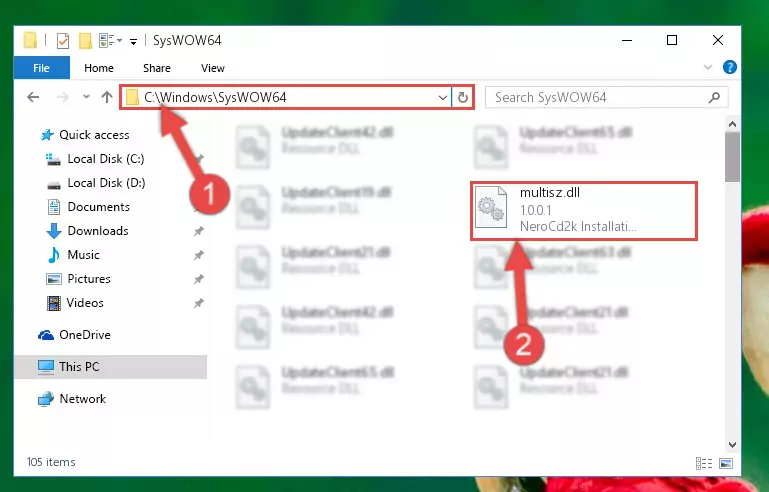
Task: Click the folder icon in the title bar
Action: pos(30,40)
